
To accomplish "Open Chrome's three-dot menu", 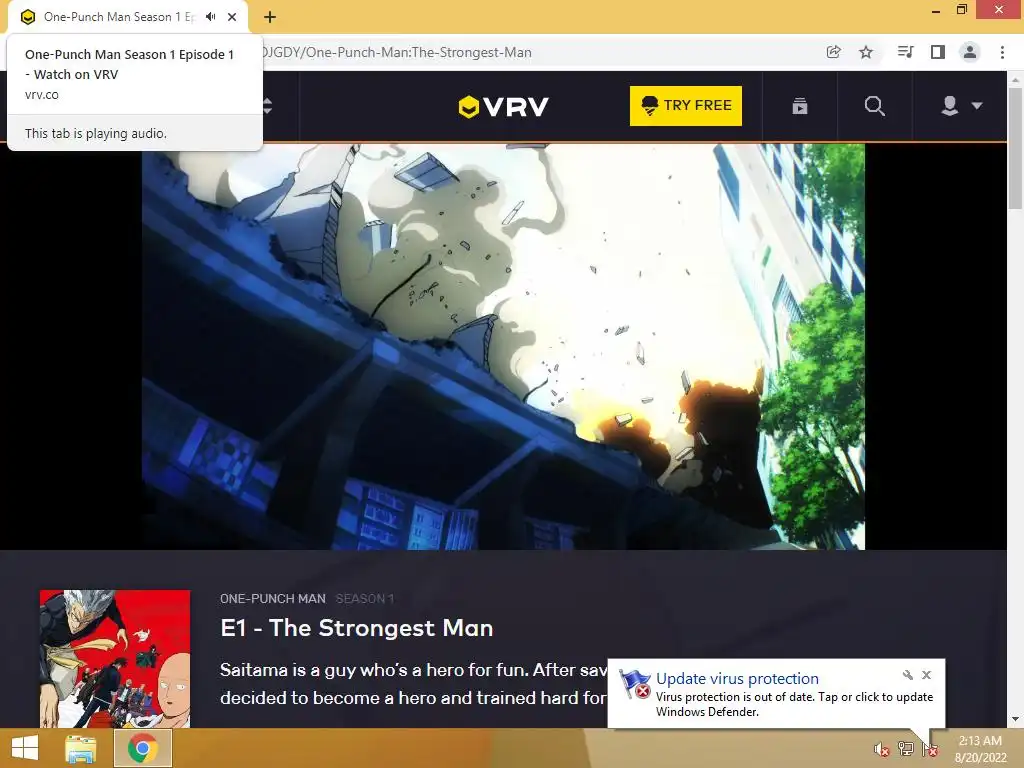I will [x=1002, y=52].
